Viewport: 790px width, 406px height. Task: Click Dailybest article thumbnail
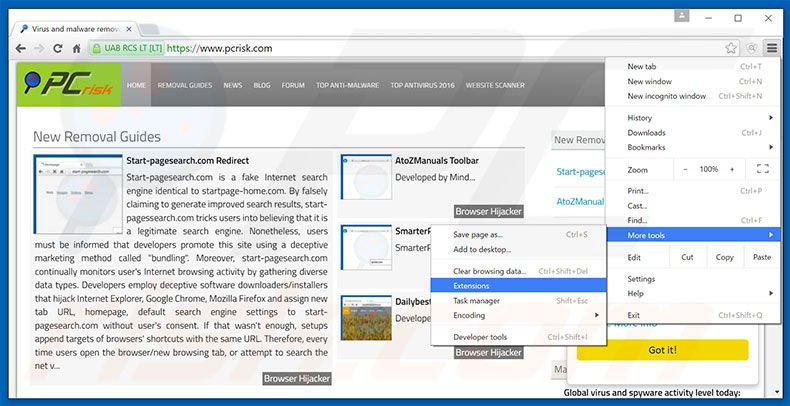(366, 318)
